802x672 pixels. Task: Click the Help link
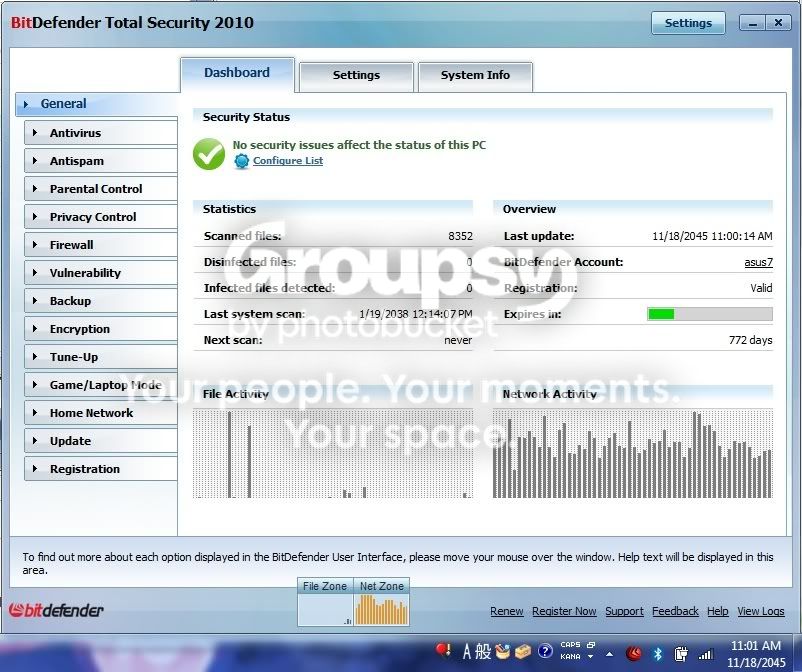tap(718, 611)
